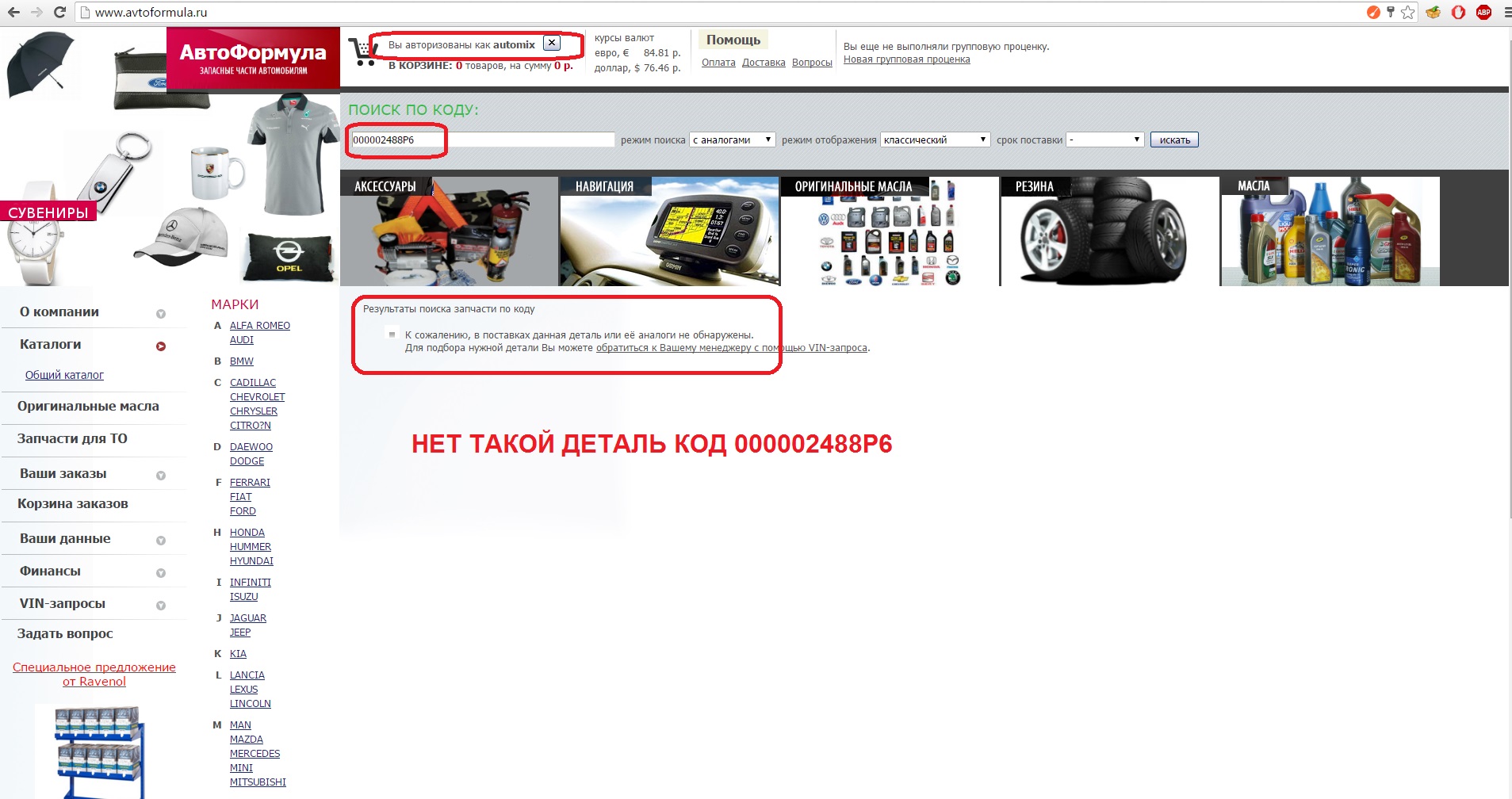Select the JAGUAR brand
Image resolution: width=1512 pixels, height=799 pixels.
[248, 618]
